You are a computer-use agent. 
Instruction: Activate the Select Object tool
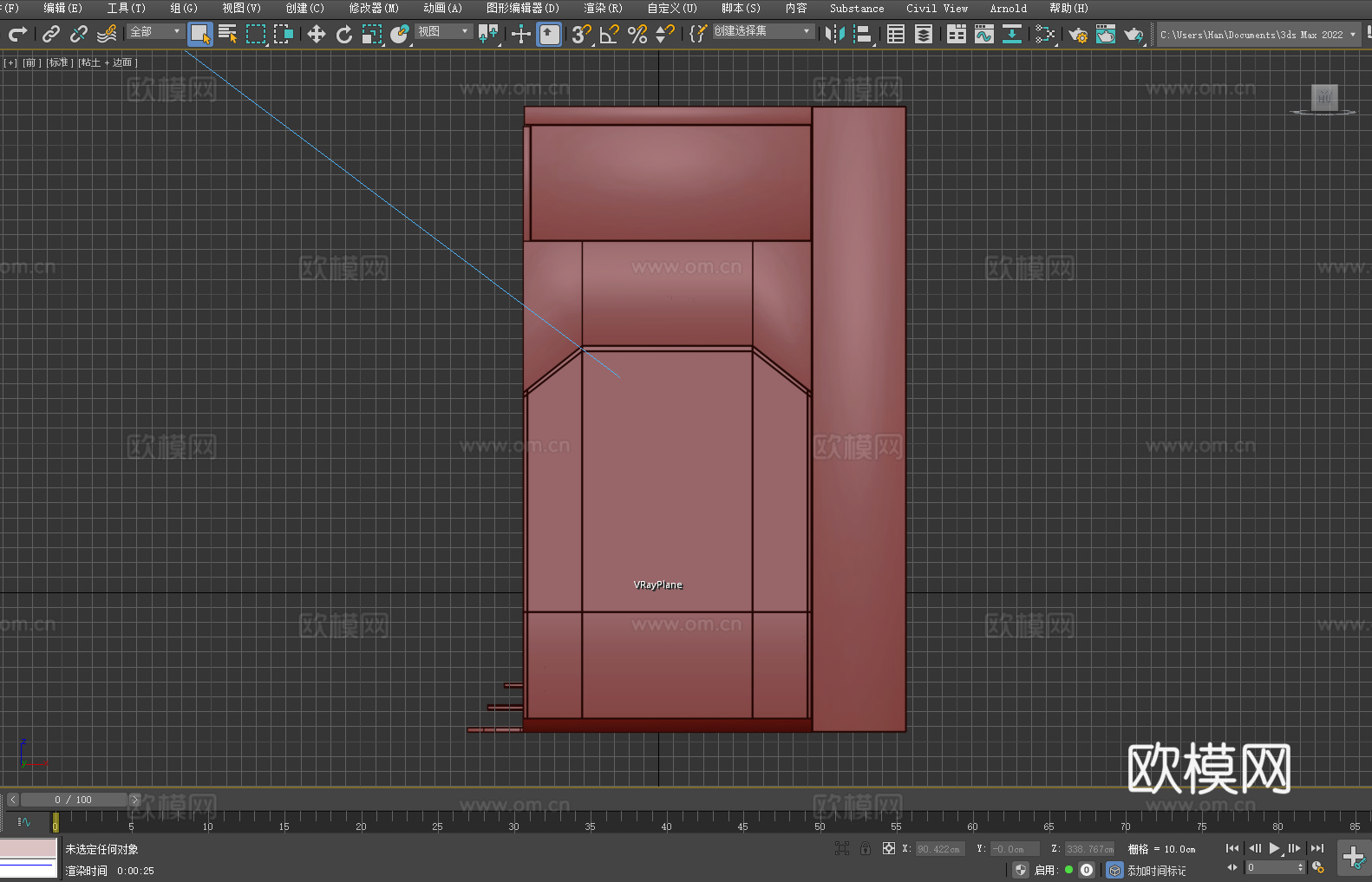(x=200, y=34)
